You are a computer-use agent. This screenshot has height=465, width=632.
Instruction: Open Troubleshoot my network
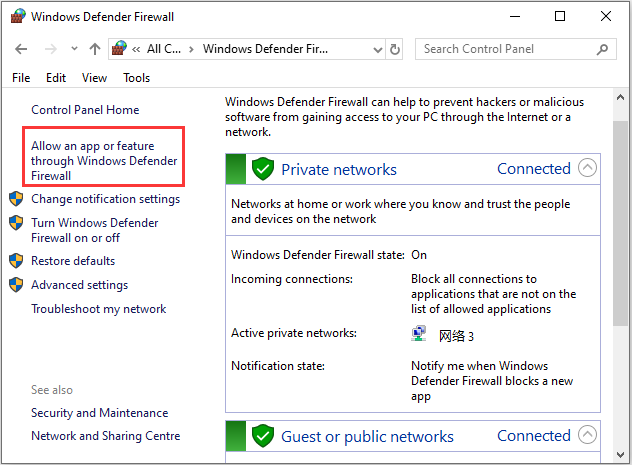[99, 309]
